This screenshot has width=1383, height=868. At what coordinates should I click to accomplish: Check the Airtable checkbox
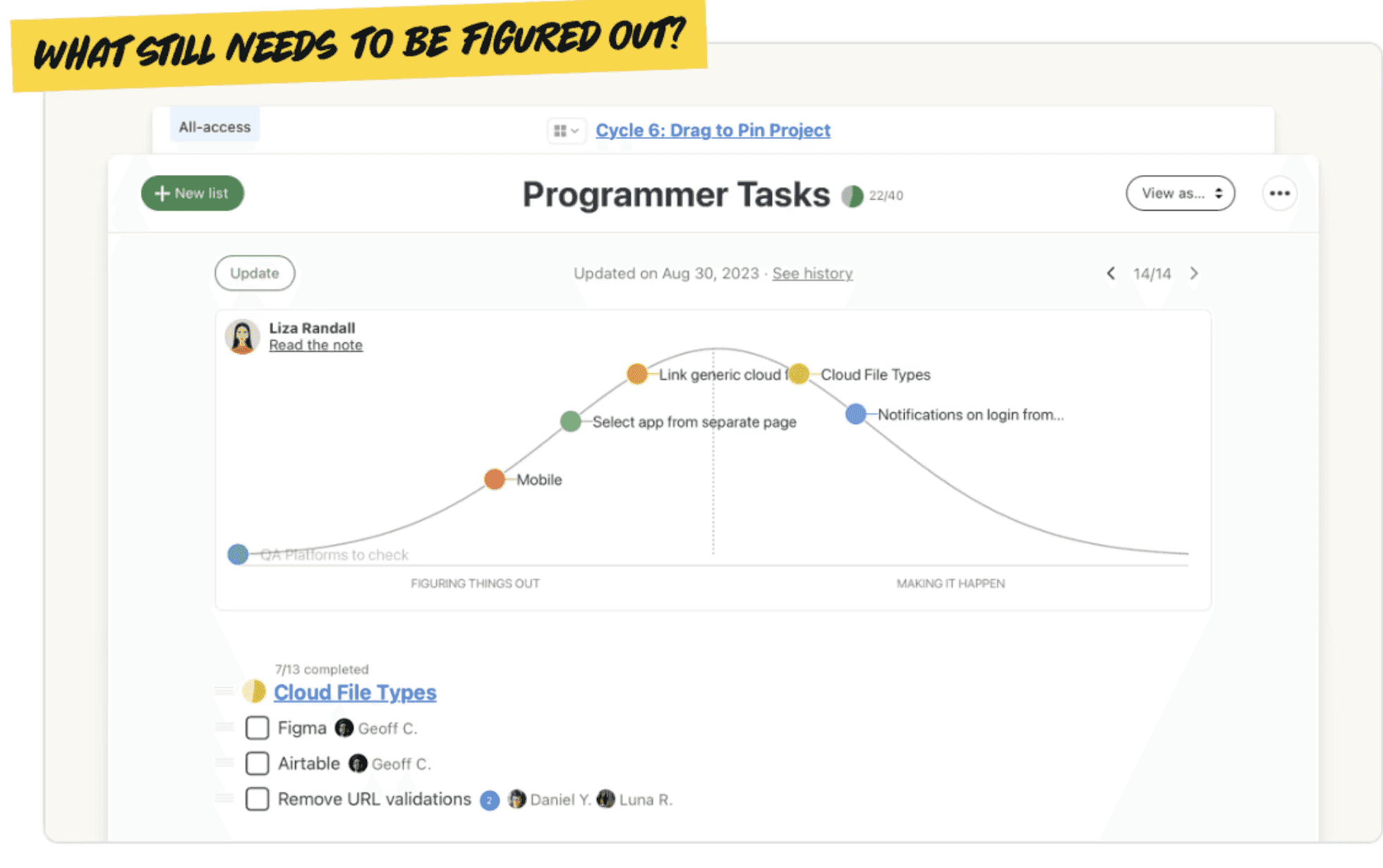[257, 763]
